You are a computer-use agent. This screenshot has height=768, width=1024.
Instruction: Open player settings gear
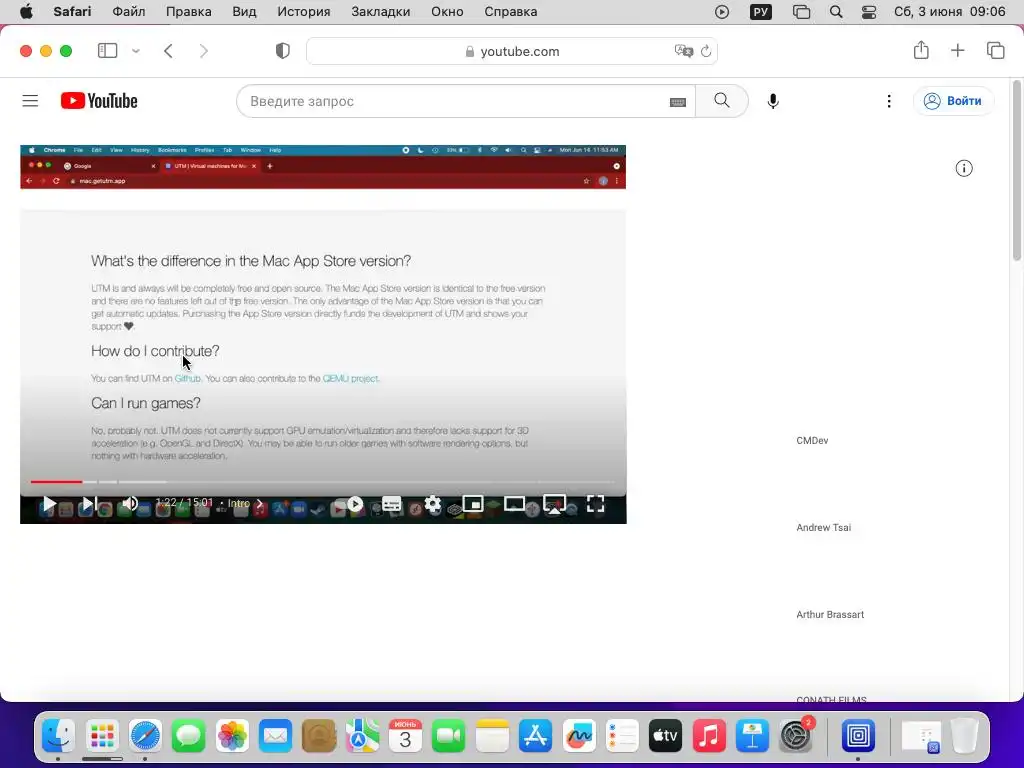[x=432, y=504]
